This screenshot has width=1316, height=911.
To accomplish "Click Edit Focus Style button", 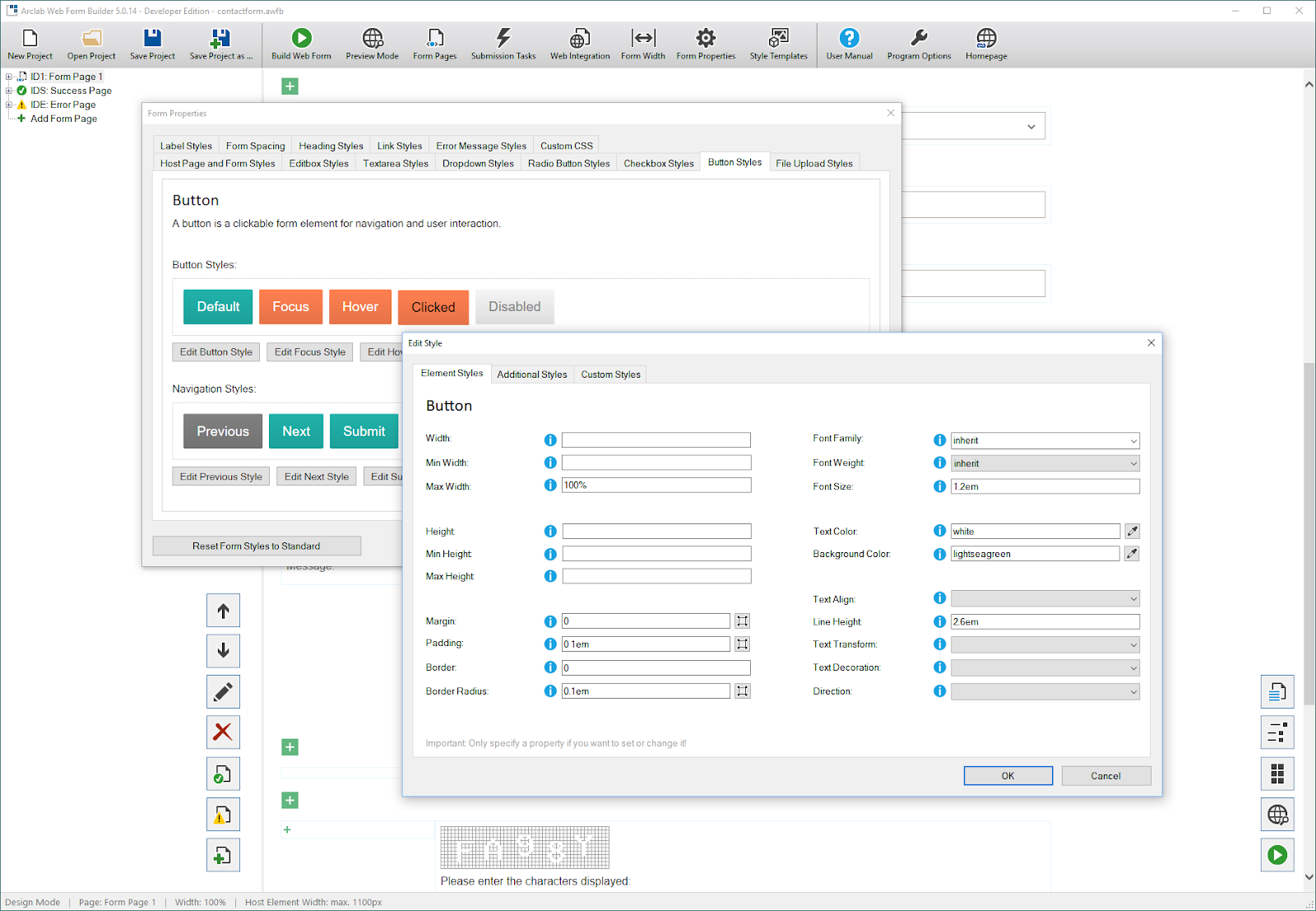I will pyautogui.click(x=310, y=352).
